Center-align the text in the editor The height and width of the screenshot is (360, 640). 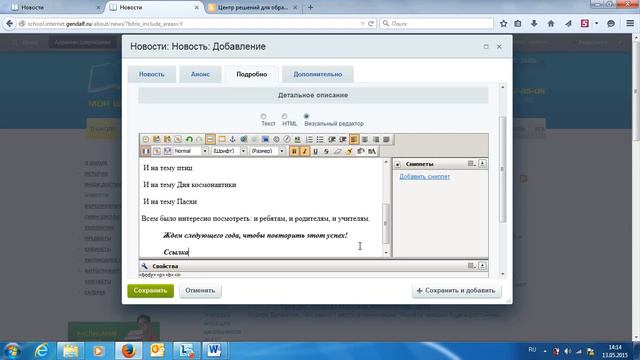364,140
